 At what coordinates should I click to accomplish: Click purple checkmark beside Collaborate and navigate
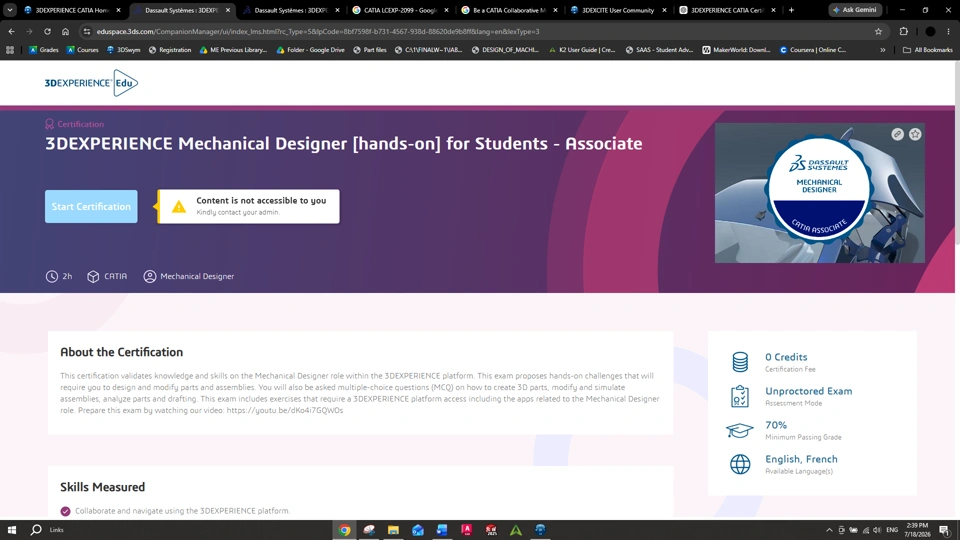pos(66,511)
